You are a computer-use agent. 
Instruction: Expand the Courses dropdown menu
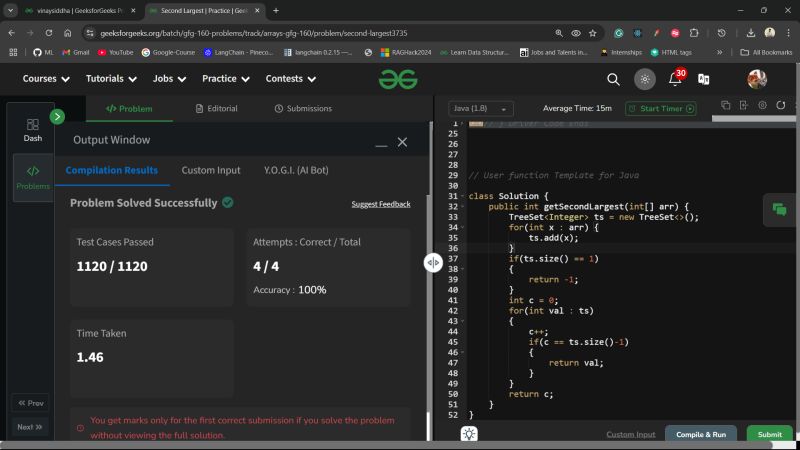46,79
